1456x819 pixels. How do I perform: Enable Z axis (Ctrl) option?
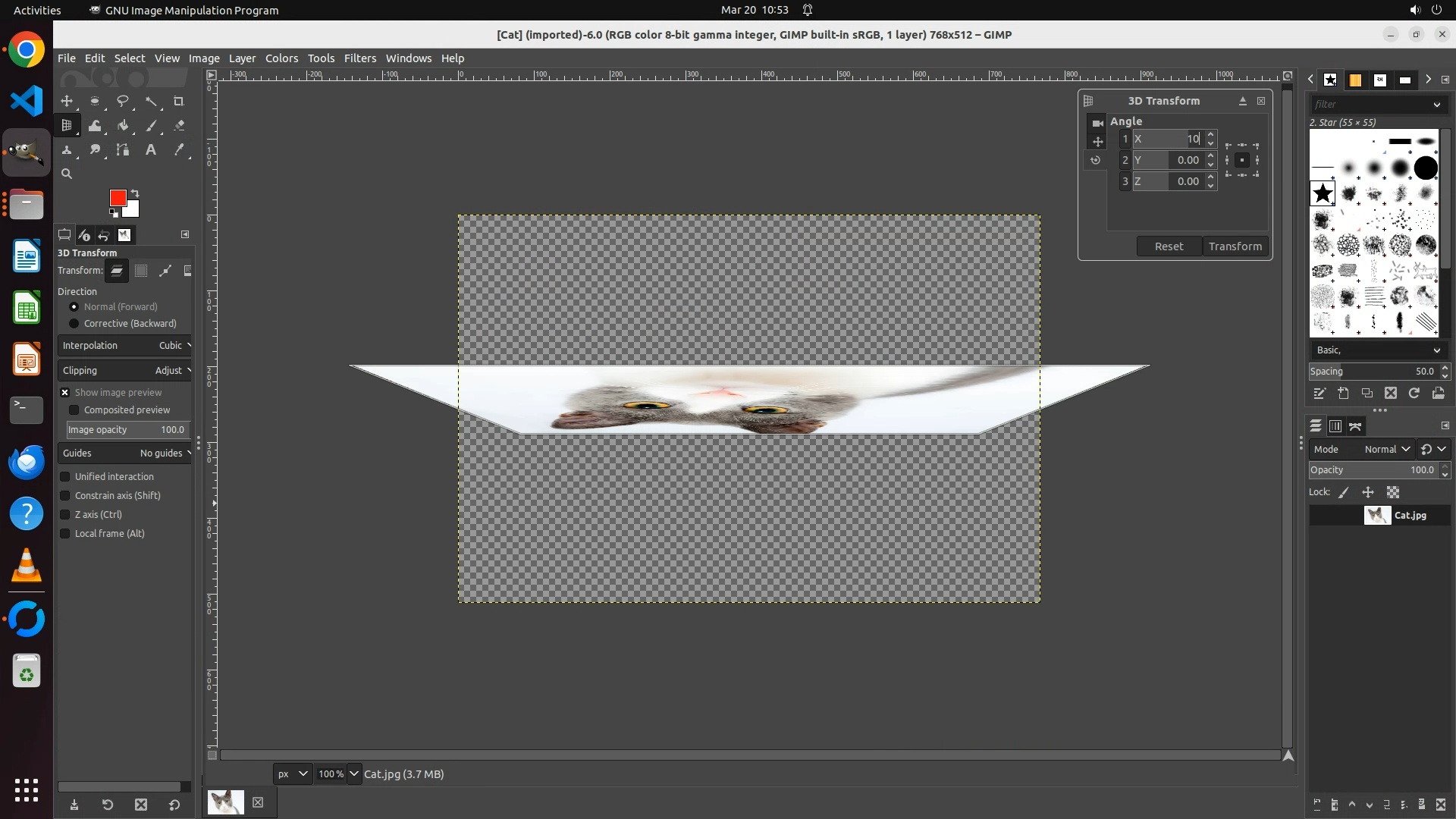click(x=65, y=515)
